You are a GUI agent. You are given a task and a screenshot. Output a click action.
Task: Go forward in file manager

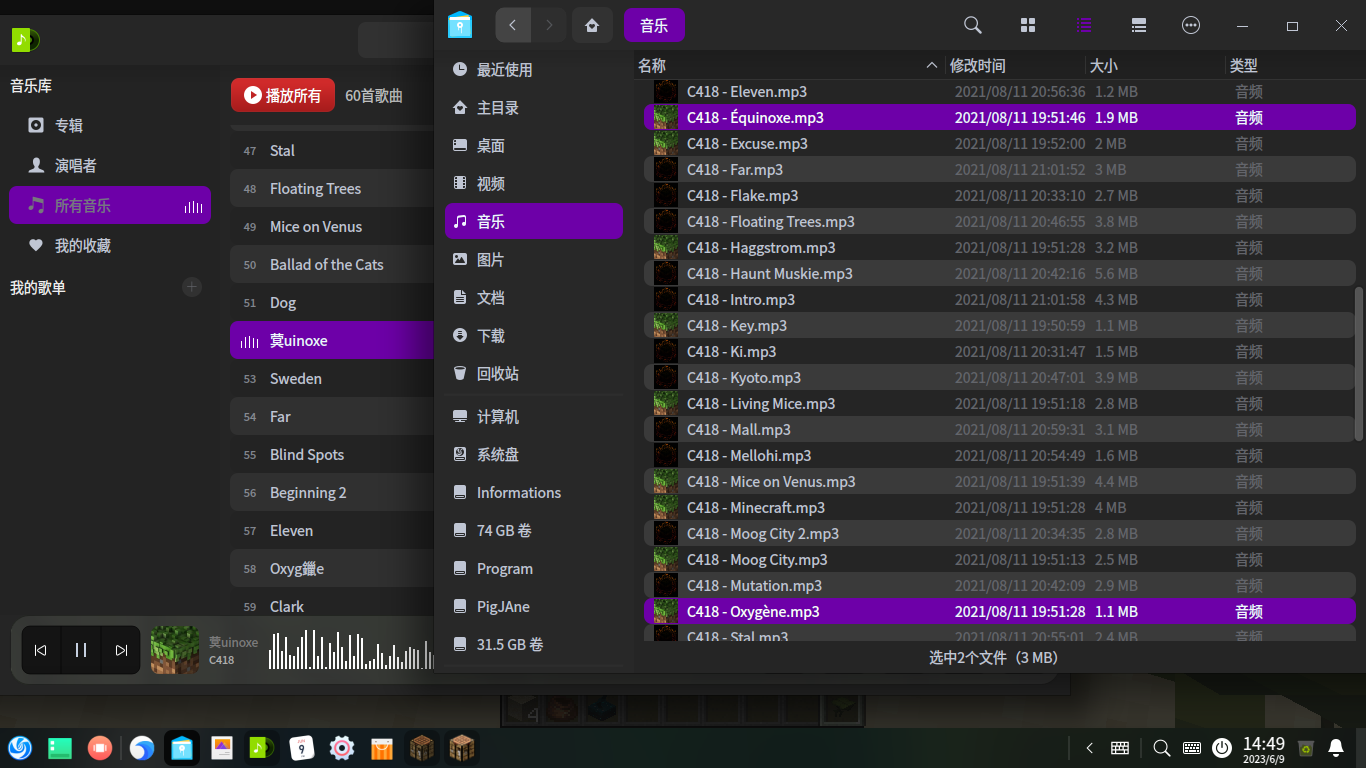coord(549,25)
